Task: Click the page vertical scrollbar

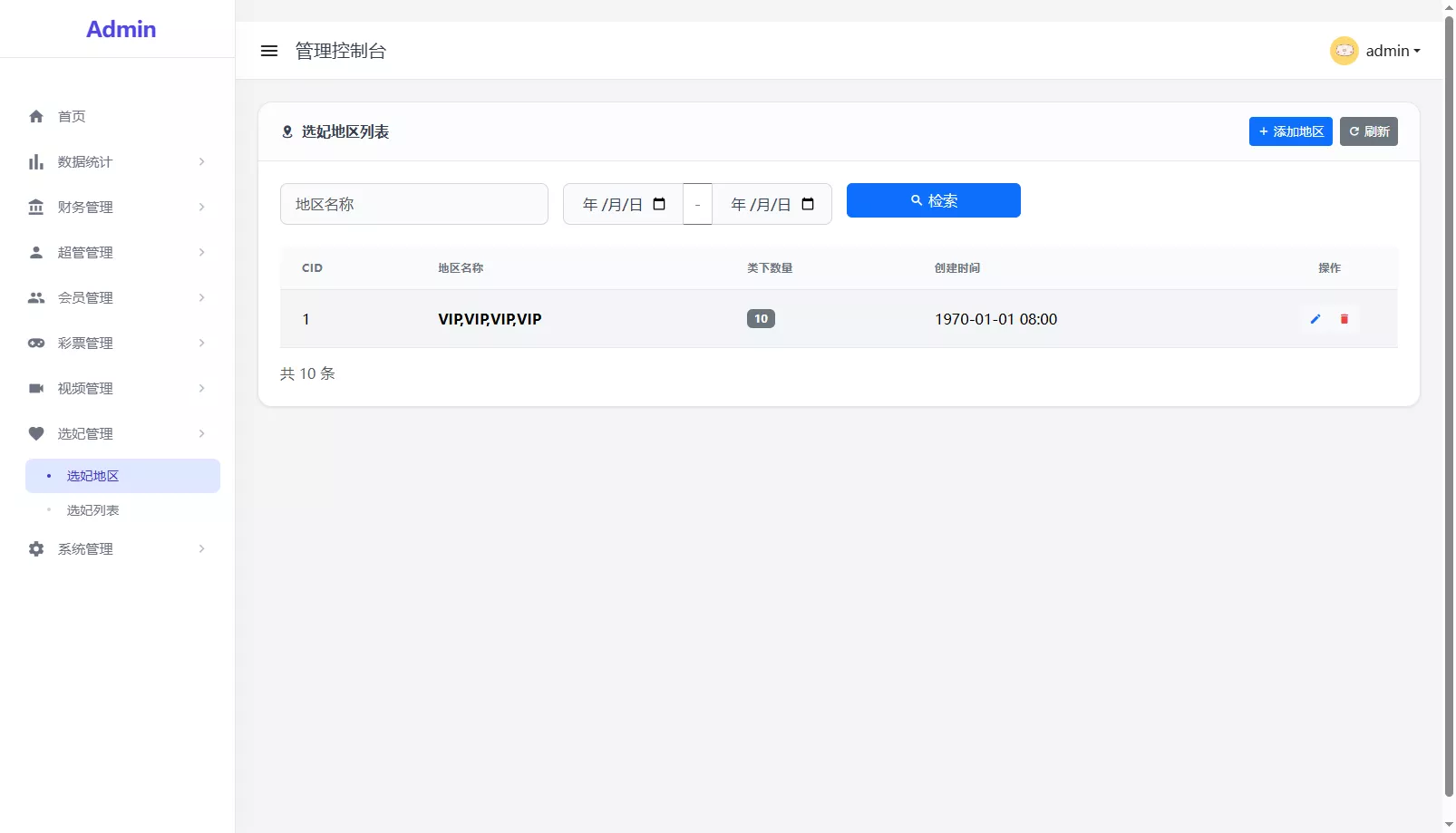Action: click(x=1449, y=408)
